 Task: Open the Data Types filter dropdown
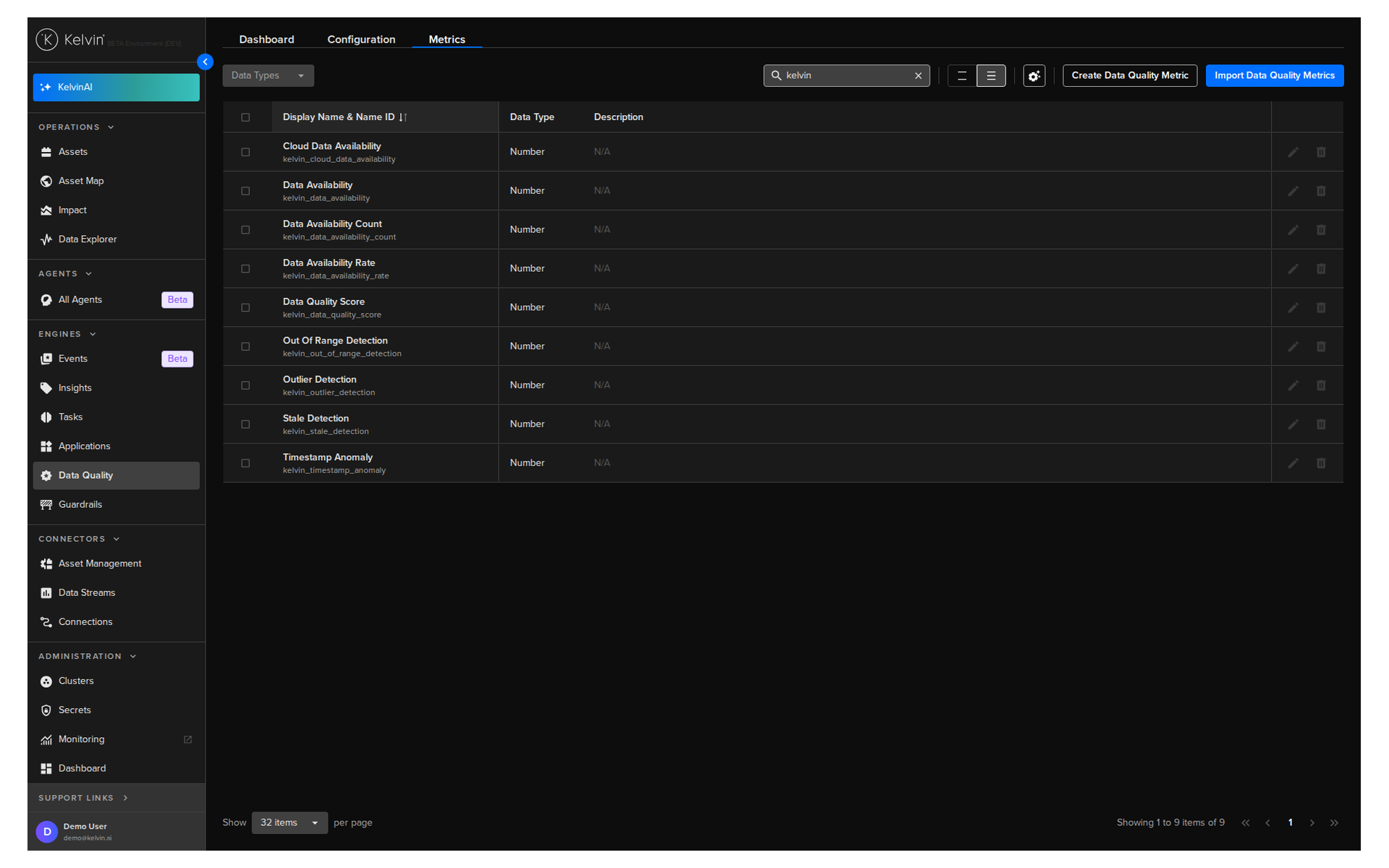tap(268, 76)
